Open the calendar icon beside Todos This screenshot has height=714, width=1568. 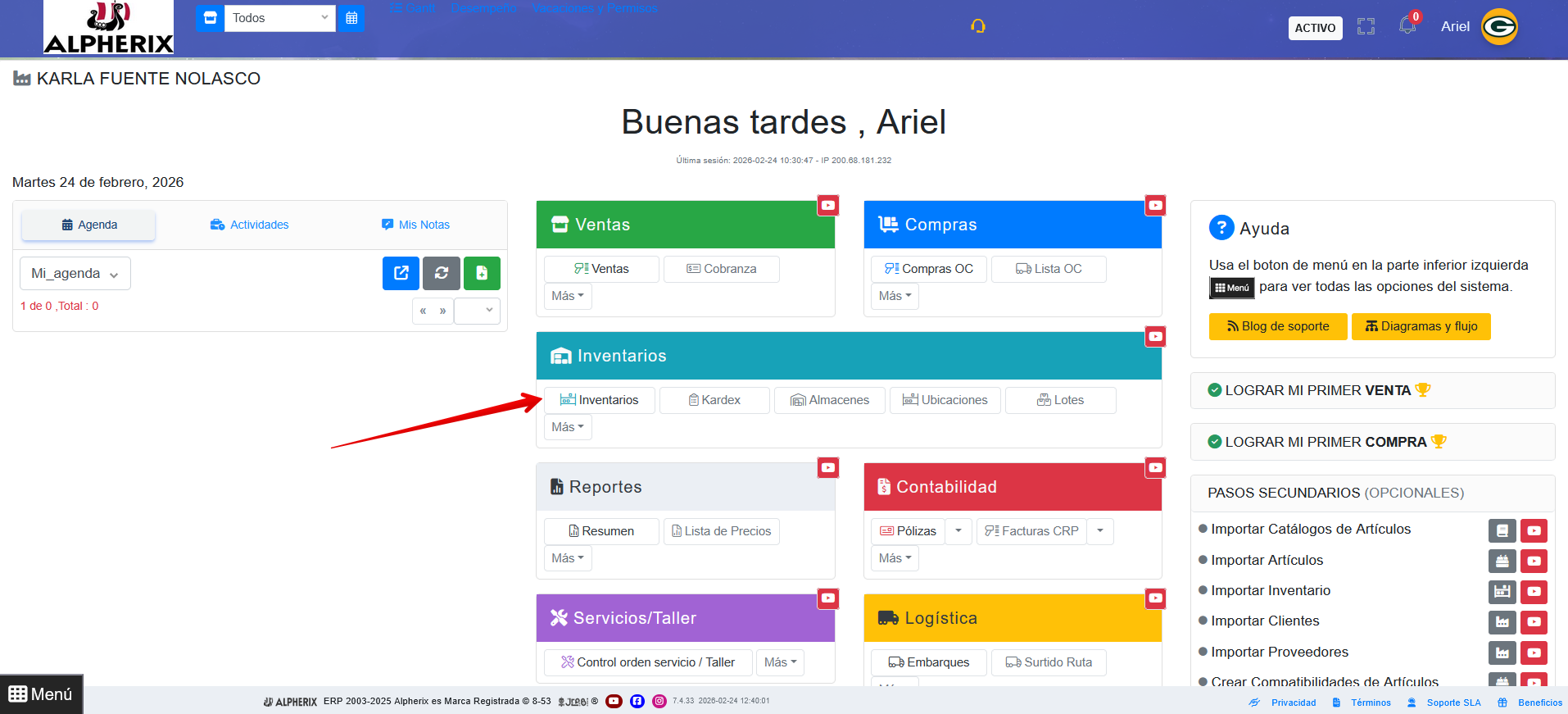click(x=351, y=18)
